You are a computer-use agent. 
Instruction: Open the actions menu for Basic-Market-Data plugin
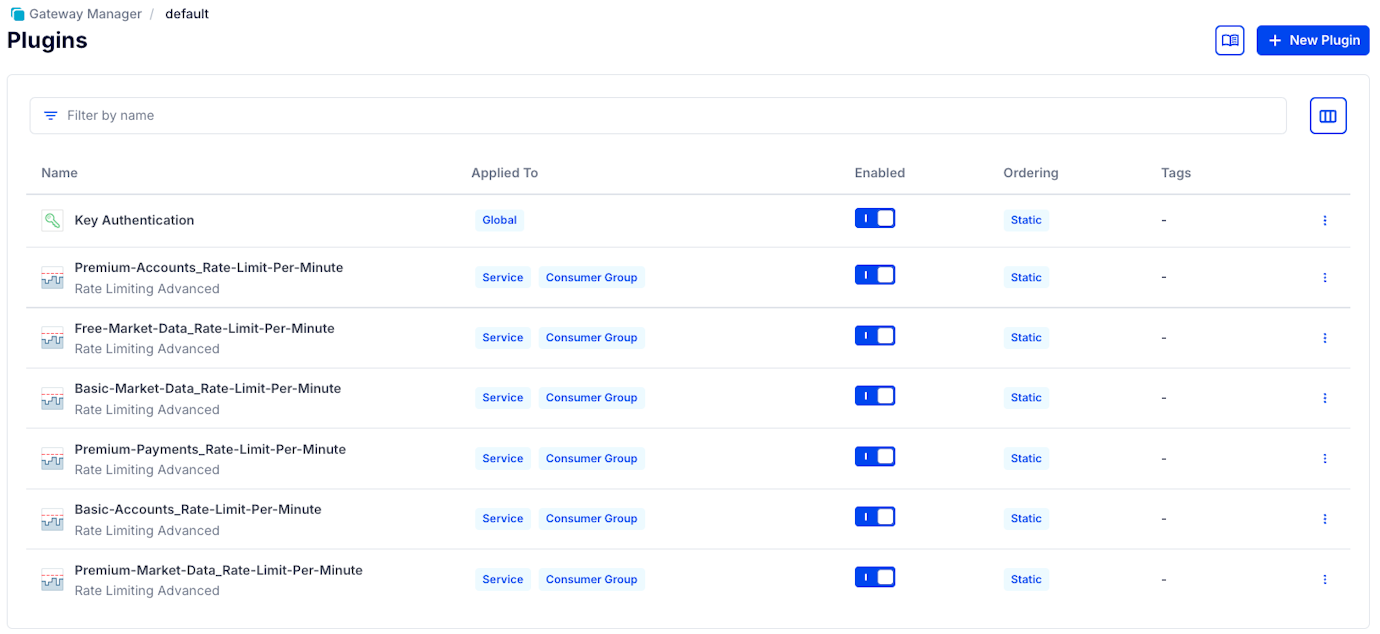point(1325,398)
